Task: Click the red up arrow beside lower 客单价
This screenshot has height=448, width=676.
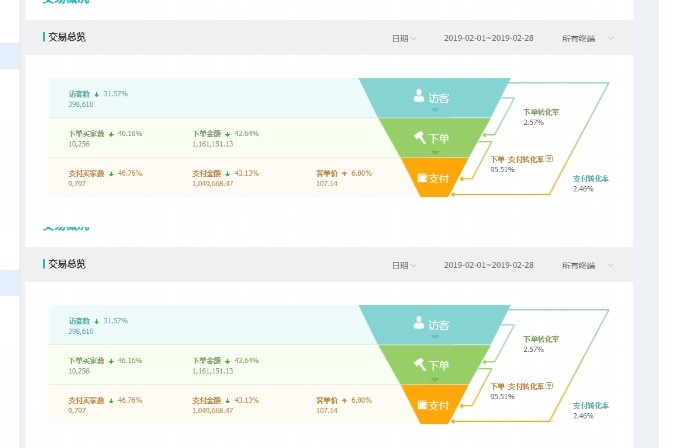Action: click(x=344, y=400)
